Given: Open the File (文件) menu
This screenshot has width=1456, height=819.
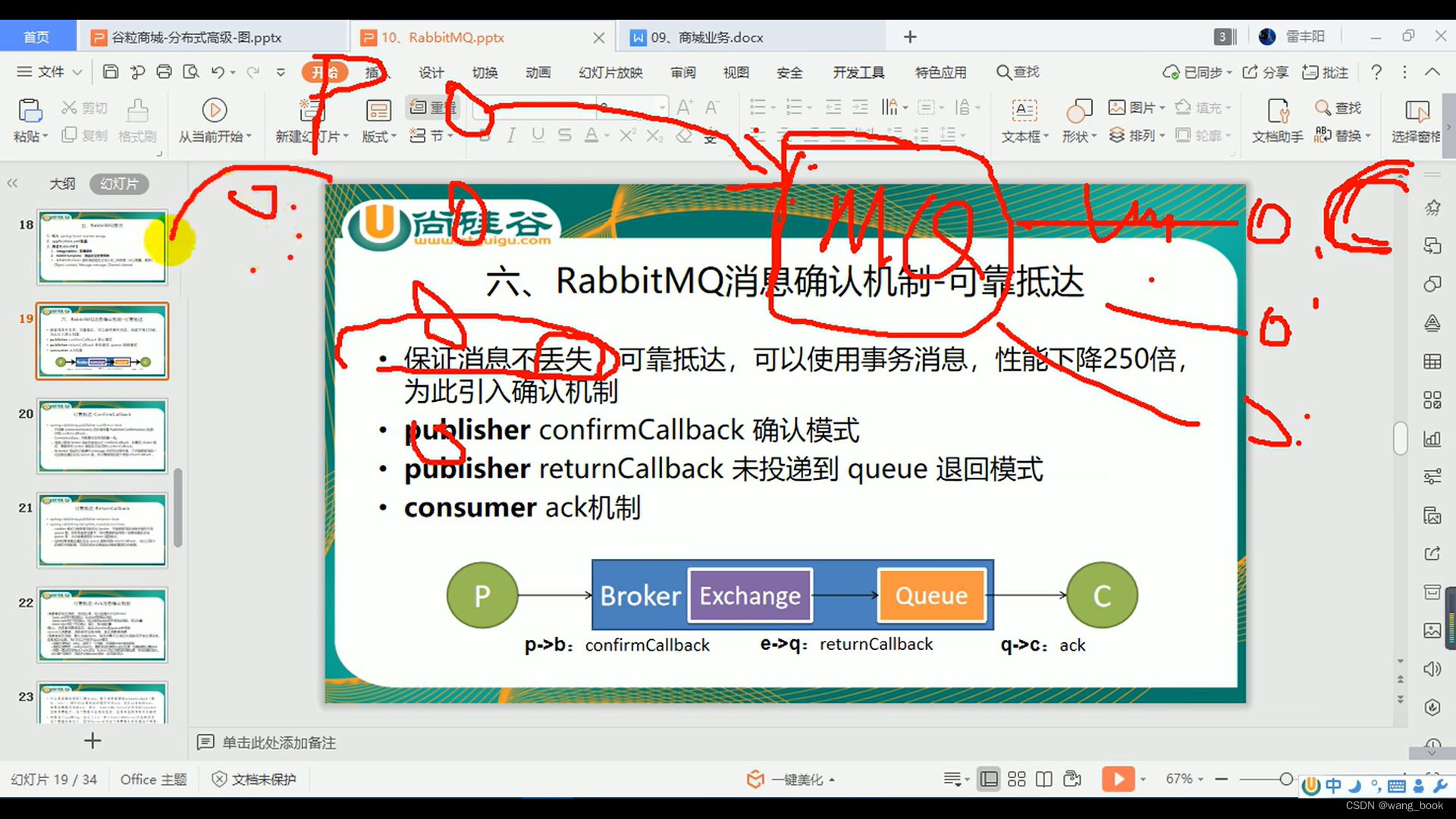Looking at the screenshot, I should pyautogui.click(x=49, y=72).
